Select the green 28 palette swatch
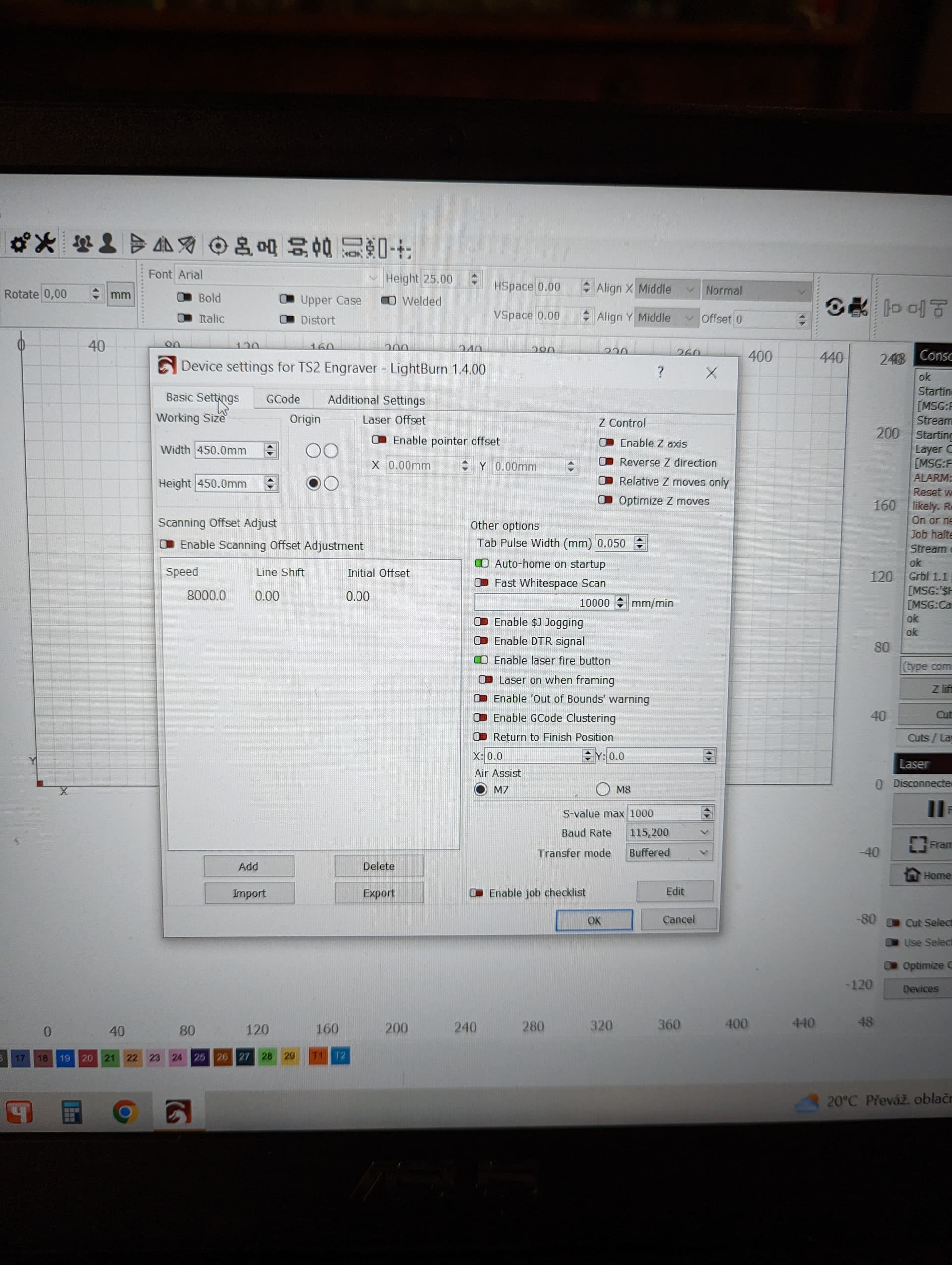This screenshot has height=1265, width=952. [x=267, y=1056]
